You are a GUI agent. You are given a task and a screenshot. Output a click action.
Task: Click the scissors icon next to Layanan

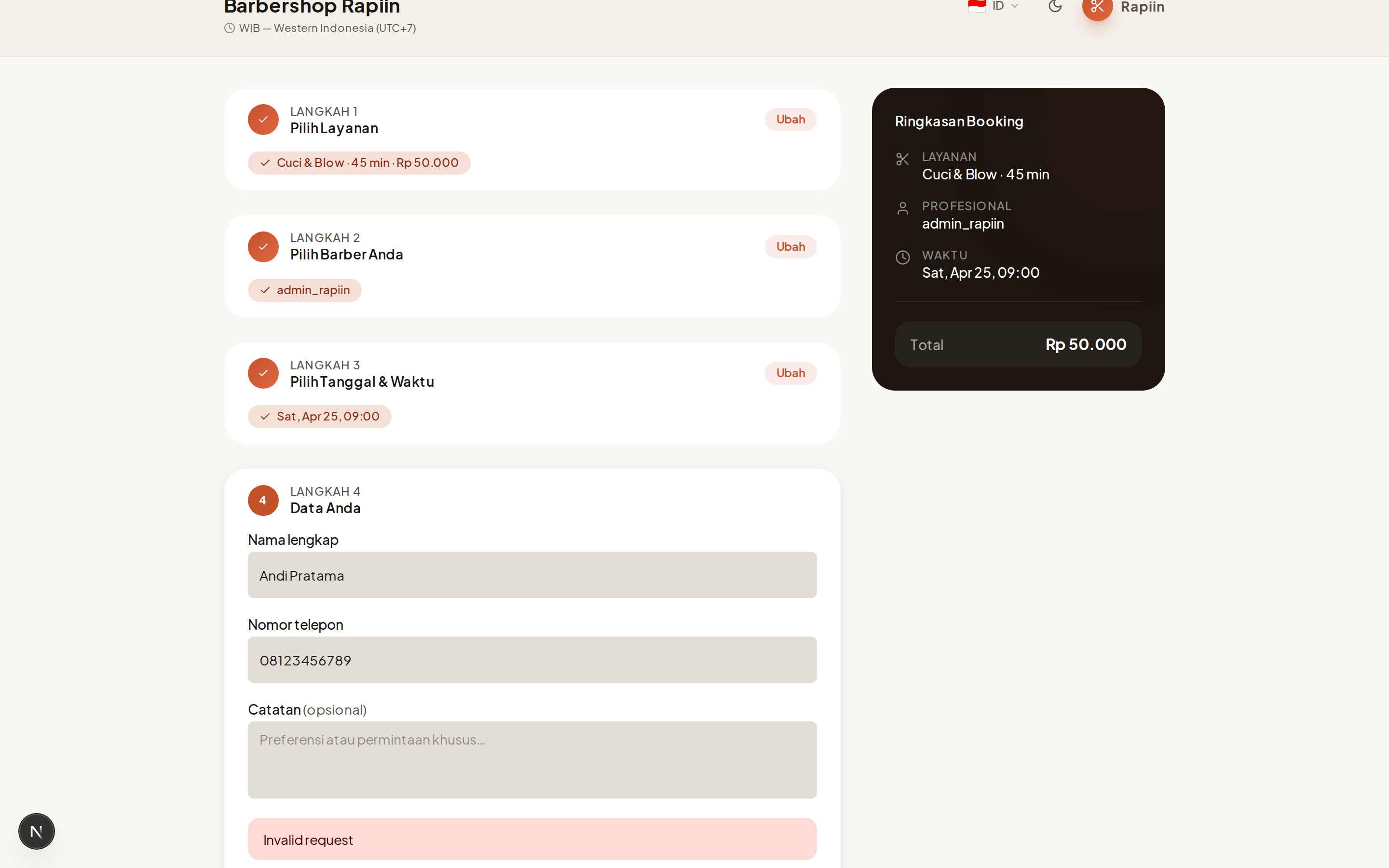click(902, 159)
